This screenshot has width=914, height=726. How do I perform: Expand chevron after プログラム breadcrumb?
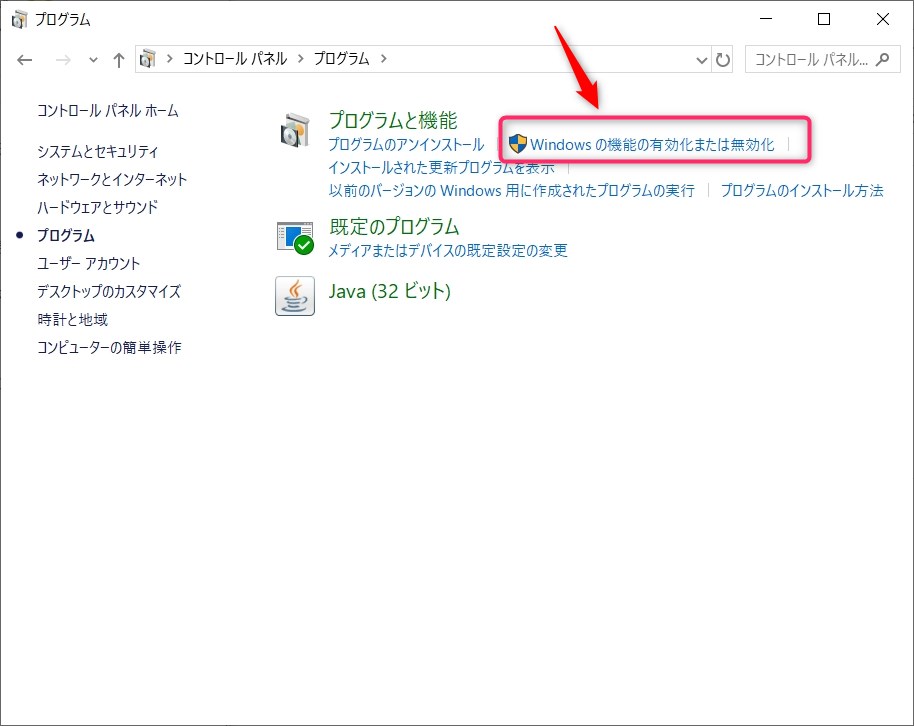pyautogui.click(x=384, y=58)
